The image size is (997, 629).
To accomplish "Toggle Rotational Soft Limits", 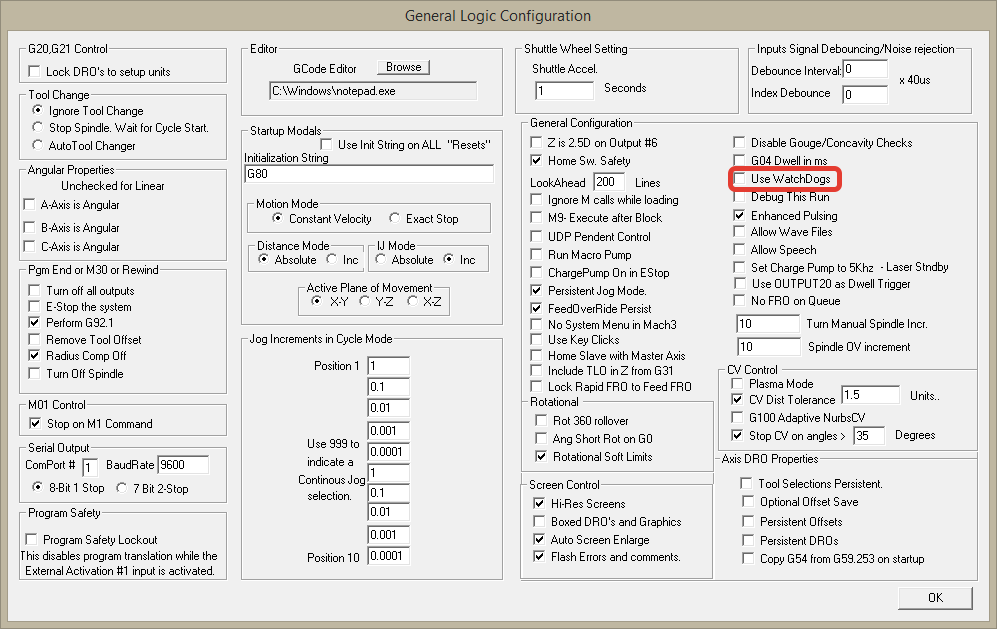I will point(540,456).
